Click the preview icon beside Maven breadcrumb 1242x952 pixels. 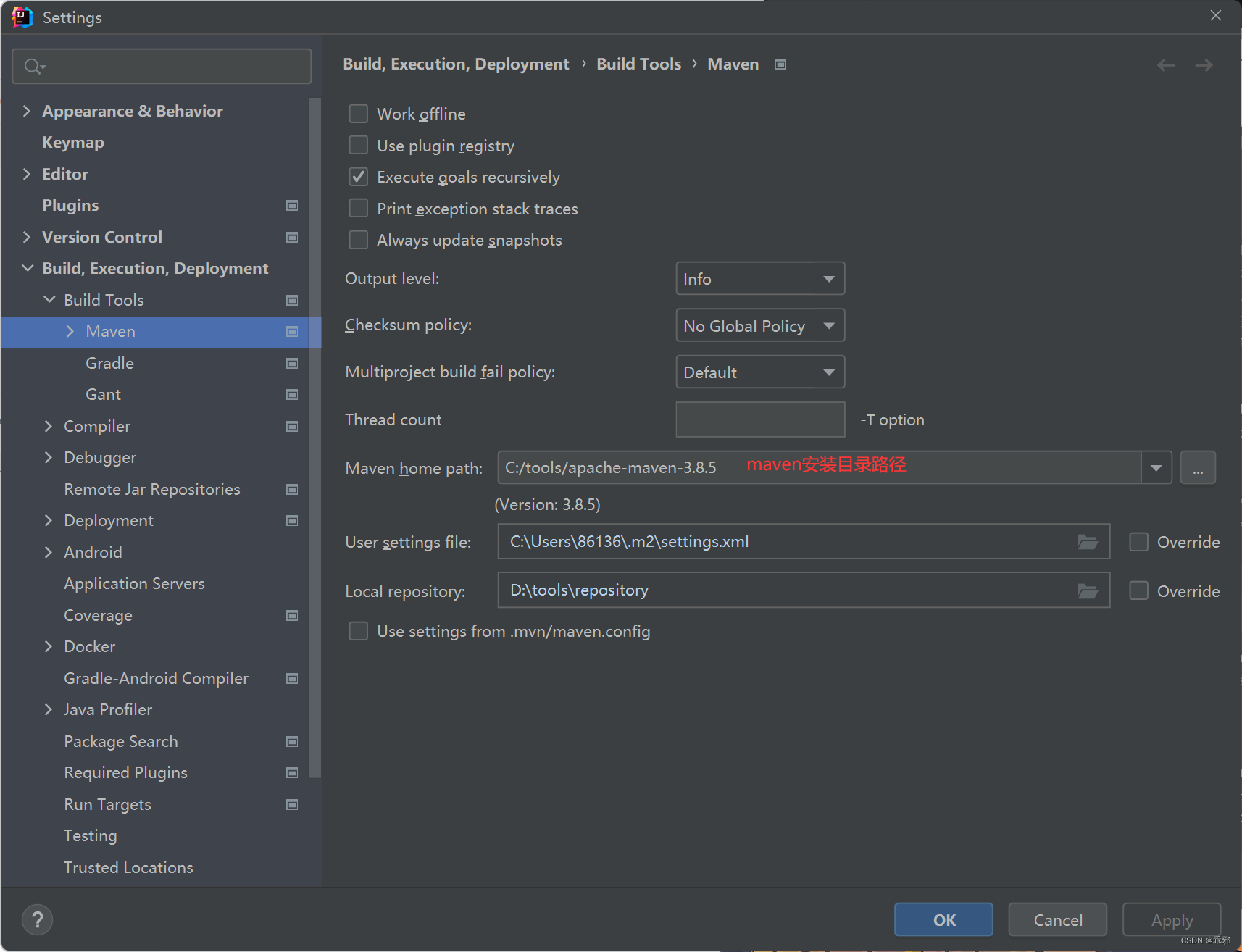click(x=780, y=64)
